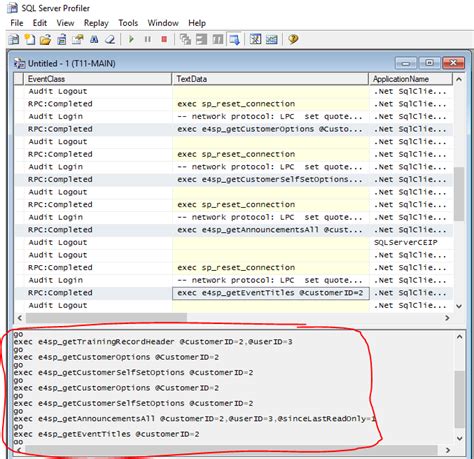Image resolution: width=474 pixels, height=459 pixels.
Task: Open the Performance Monitor toolbar icon
Action: (272, 39)
